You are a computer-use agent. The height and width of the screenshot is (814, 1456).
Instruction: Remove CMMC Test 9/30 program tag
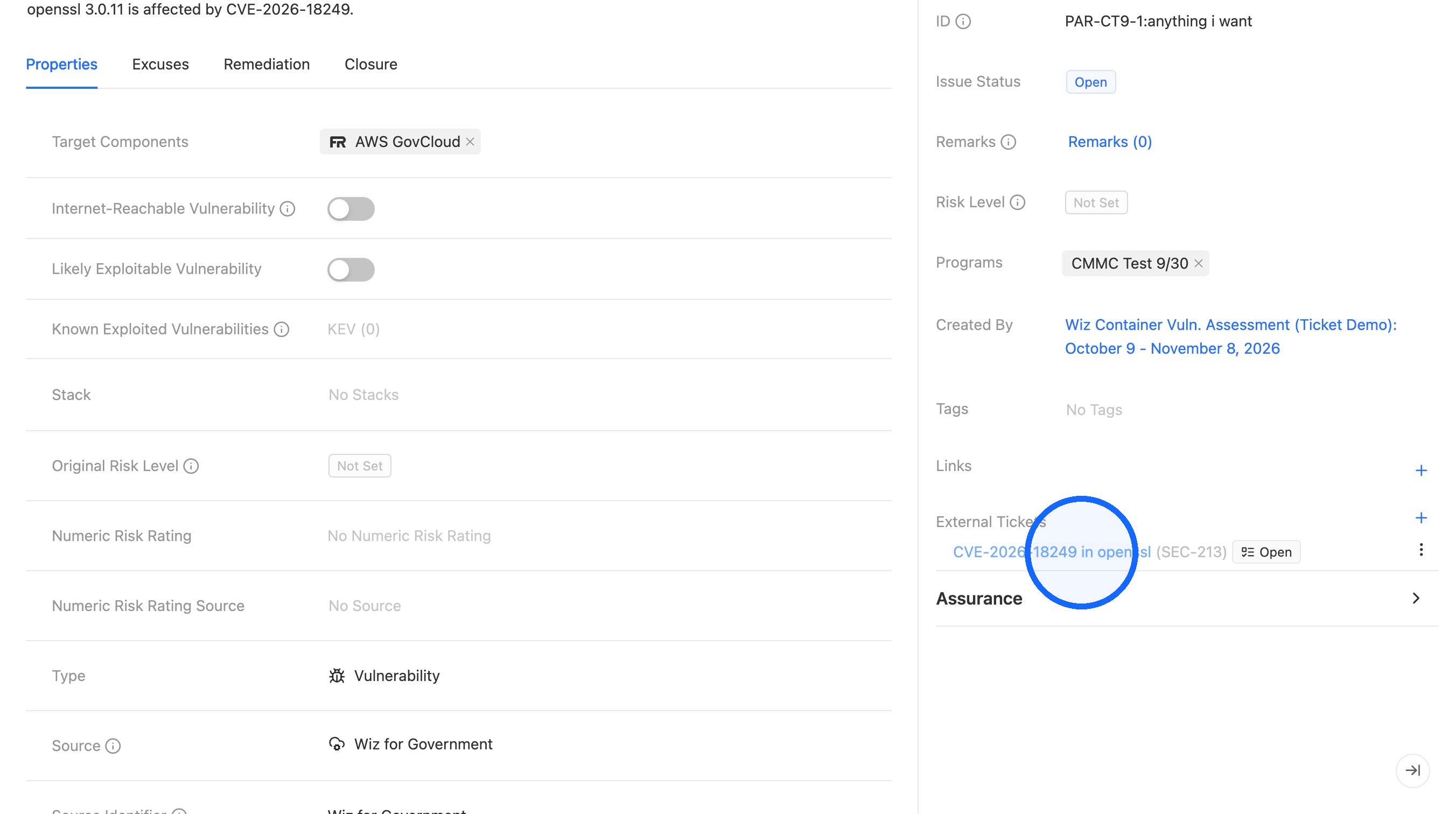pos(1198,263)
